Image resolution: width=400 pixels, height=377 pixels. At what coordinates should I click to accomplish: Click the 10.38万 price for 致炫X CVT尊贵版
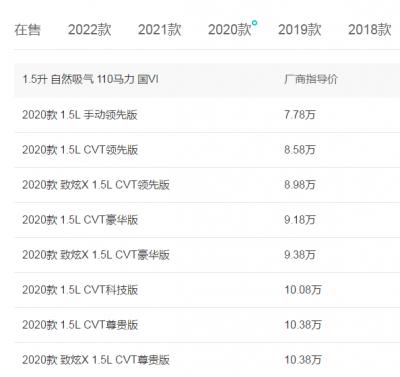303,360
